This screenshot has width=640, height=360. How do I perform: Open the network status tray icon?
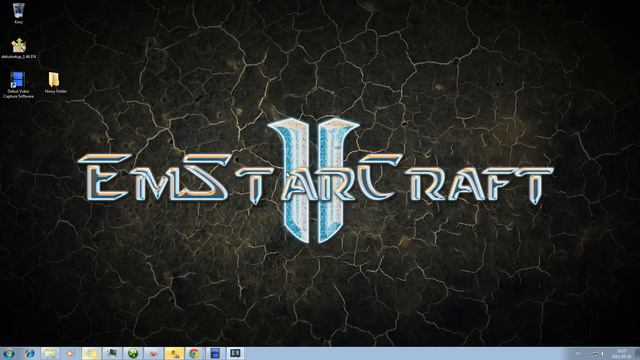tap(595, 354)
